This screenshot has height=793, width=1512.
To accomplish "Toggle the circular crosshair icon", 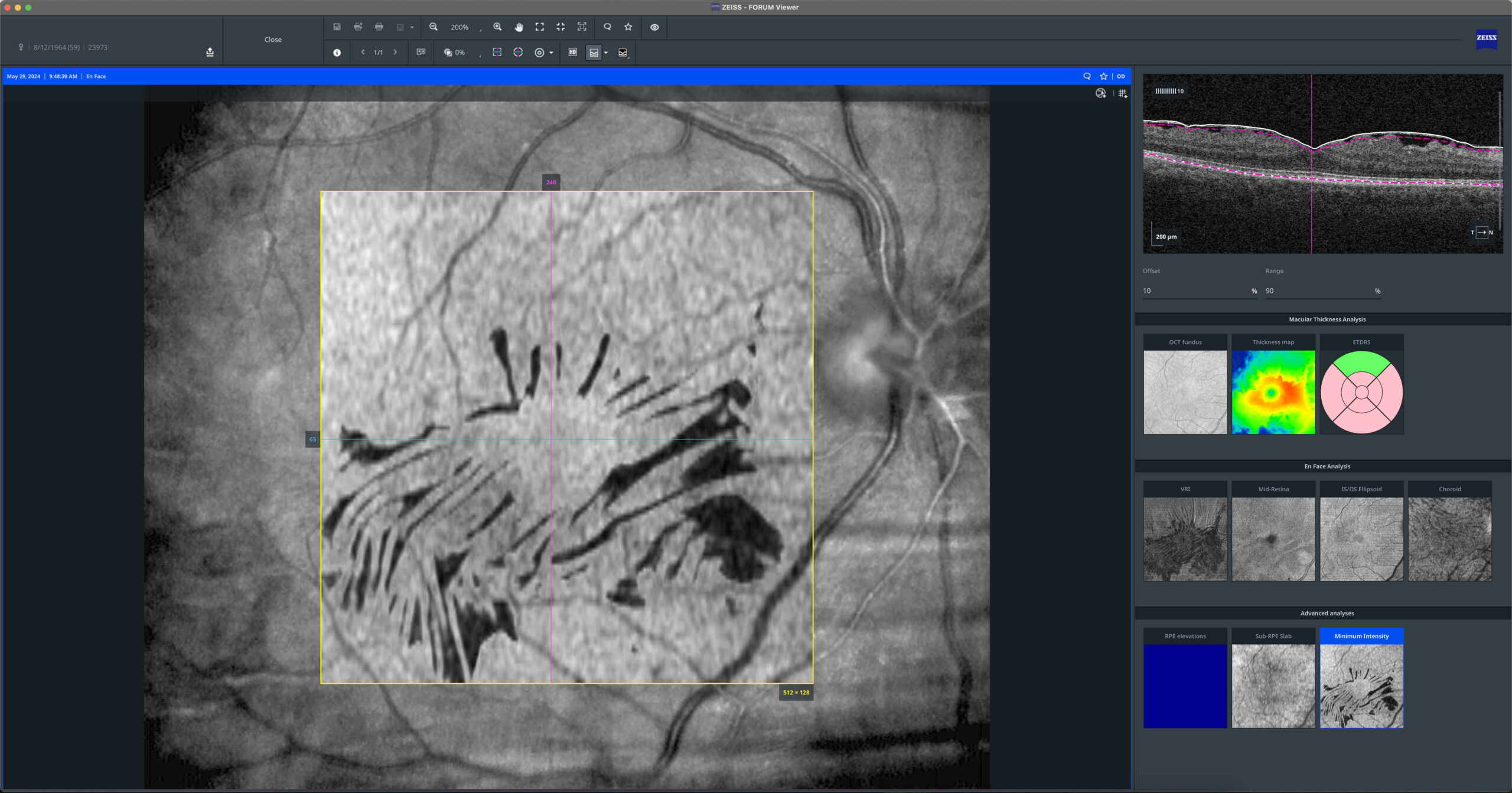I will [518, 53].
